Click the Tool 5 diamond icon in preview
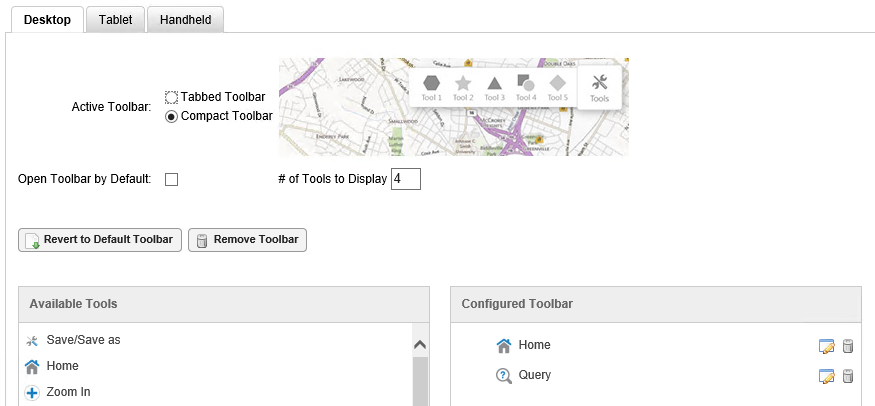The height and width of the screenshot is (406, 875). click(557, 83)
